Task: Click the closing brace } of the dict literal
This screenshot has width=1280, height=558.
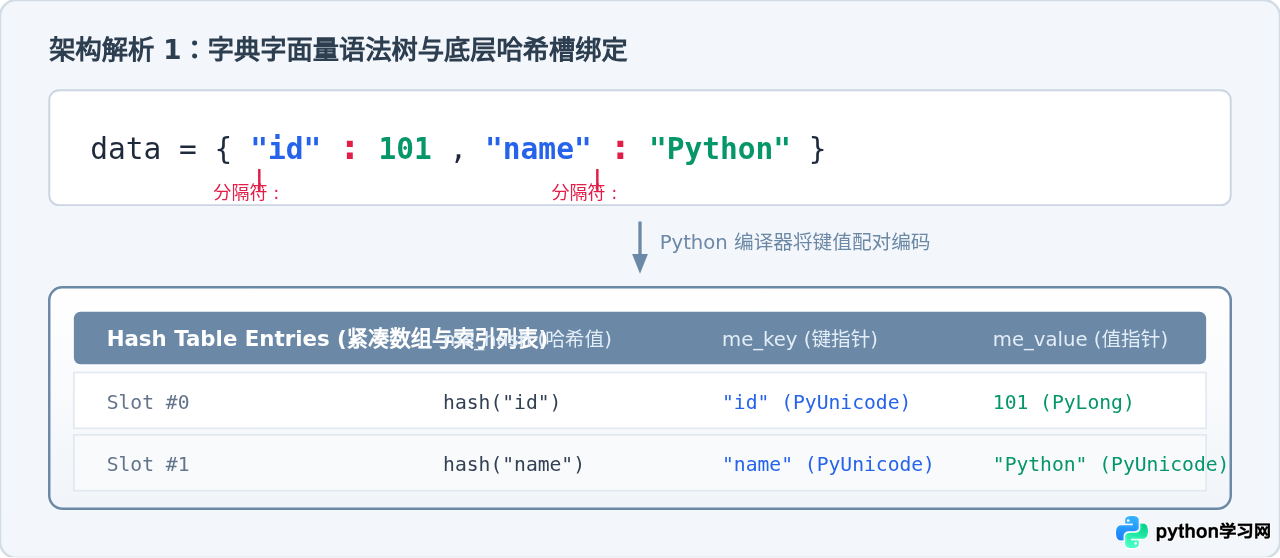Action: tap(817, 149)
